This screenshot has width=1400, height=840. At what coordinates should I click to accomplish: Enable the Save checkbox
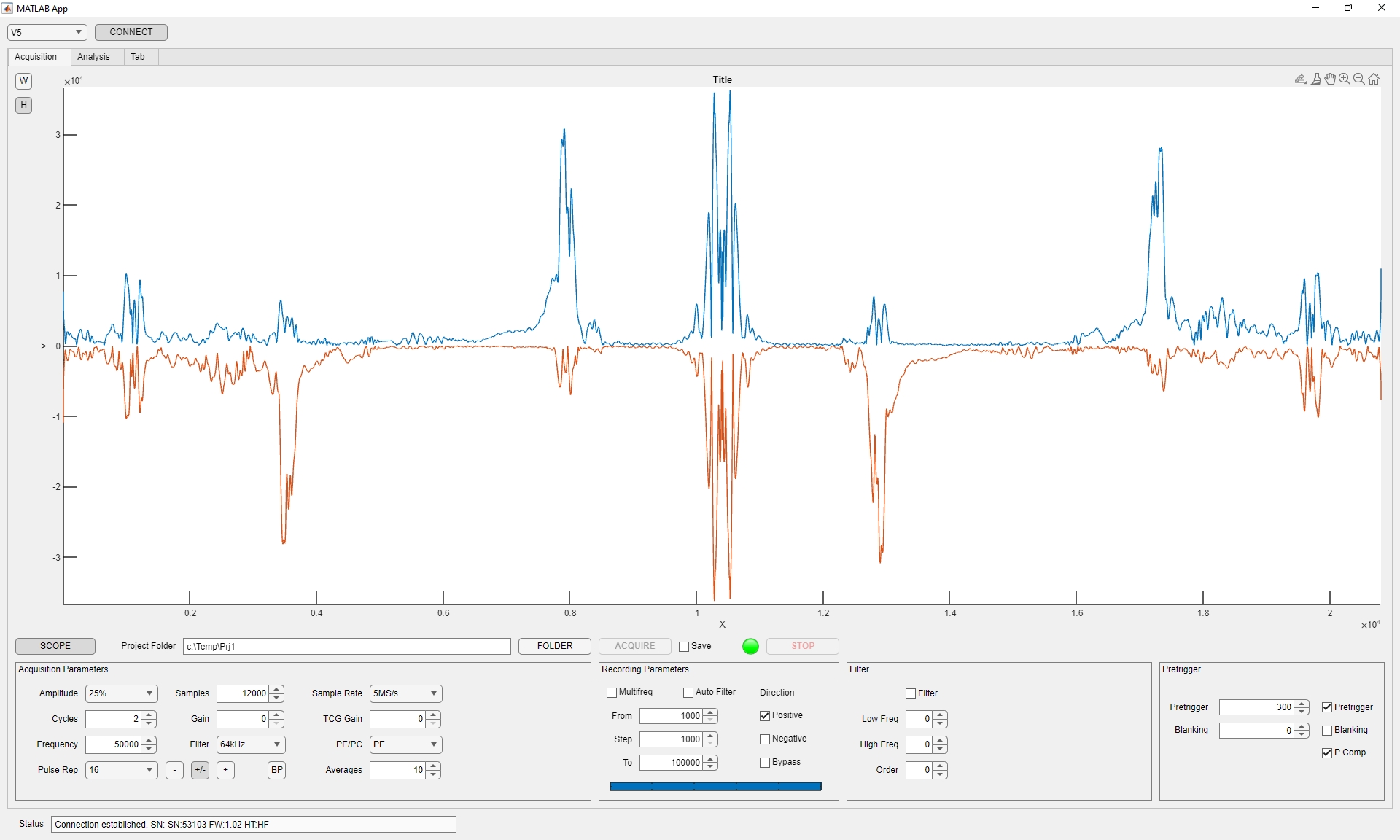tap(684, 647)
